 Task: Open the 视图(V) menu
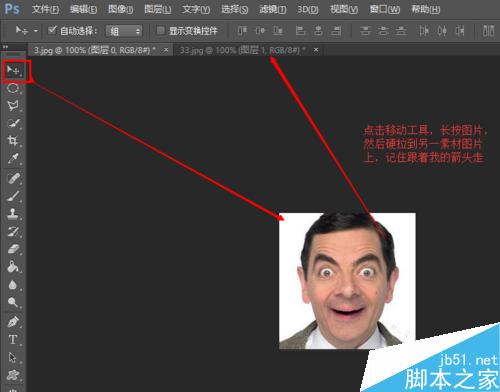(344, 9)
